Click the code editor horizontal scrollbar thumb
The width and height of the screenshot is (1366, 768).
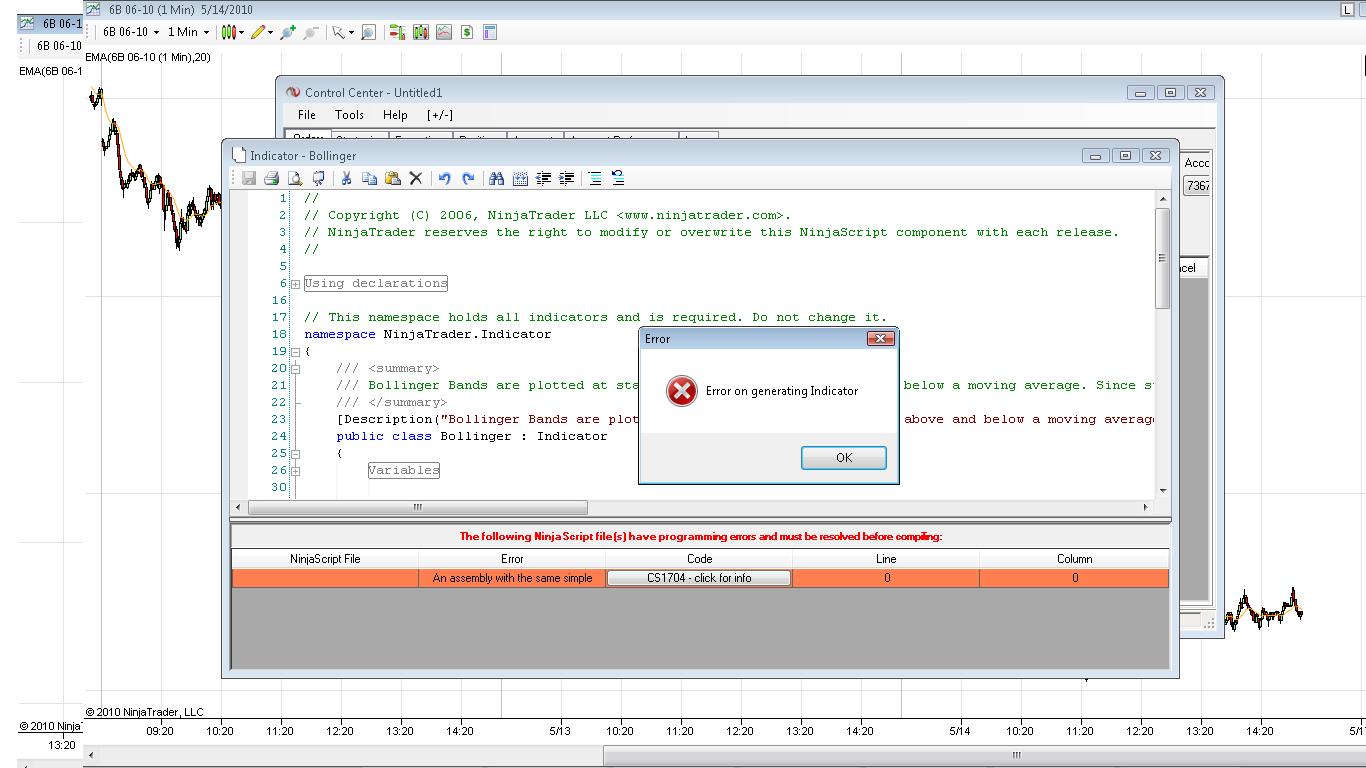pos(417,507)
